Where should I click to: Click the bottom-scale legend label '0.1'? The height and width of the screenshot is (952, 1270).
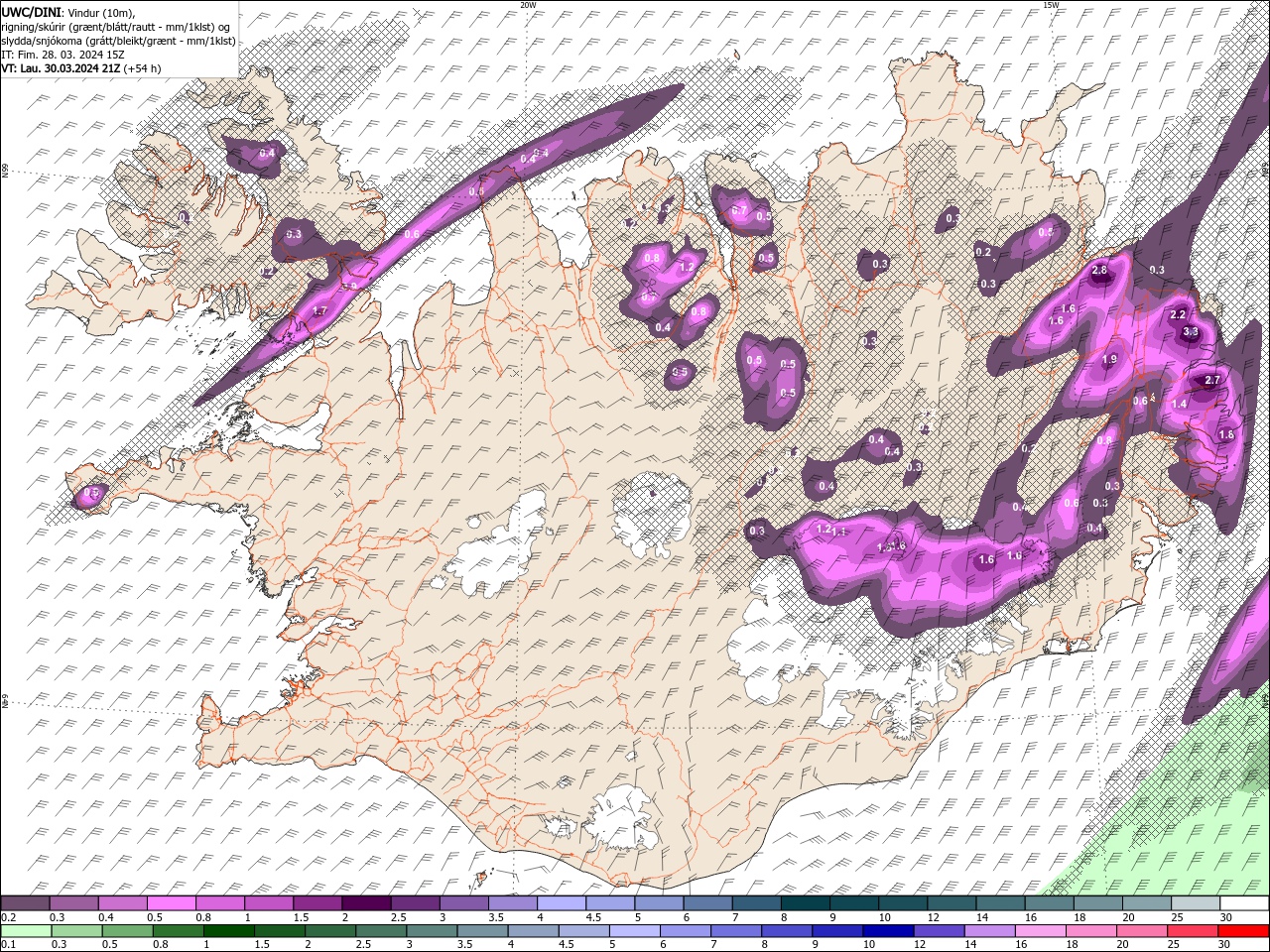[9, 945]
